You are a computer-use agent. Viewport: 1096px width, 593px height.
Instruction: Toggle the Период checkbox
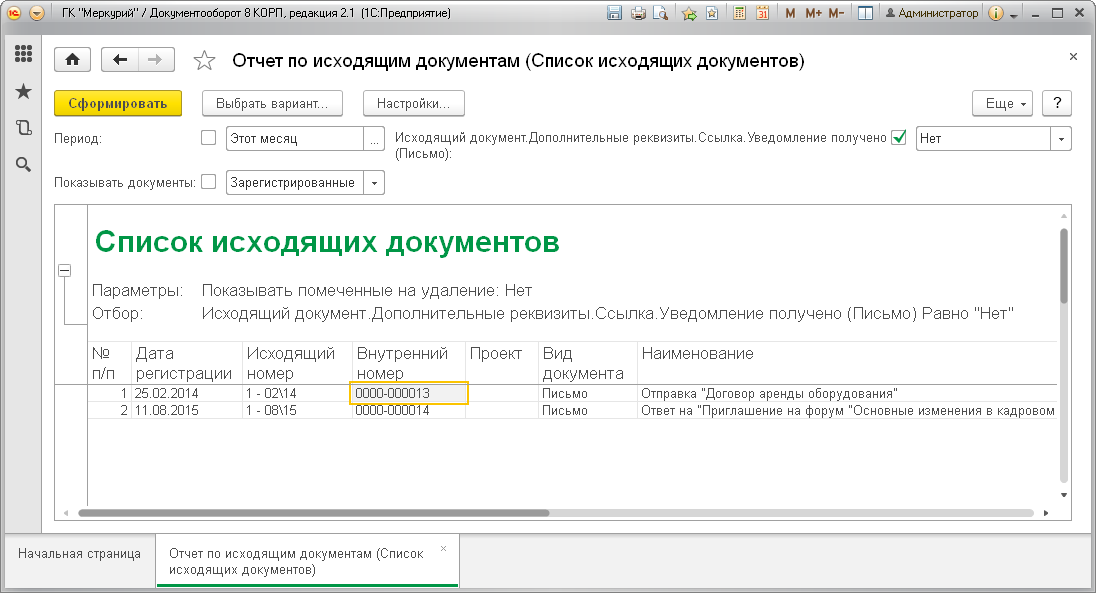pyautogui.click(x=208, y=138)
